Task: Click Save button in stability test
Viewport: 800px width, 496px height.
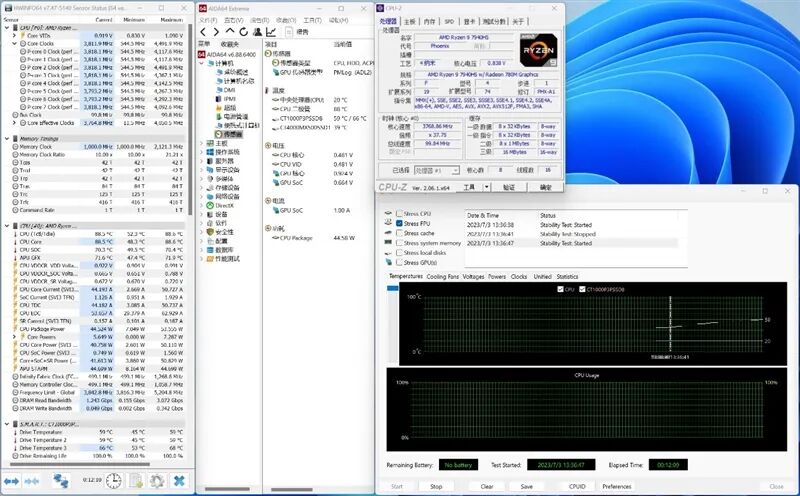Action: [x=527, y=486]
